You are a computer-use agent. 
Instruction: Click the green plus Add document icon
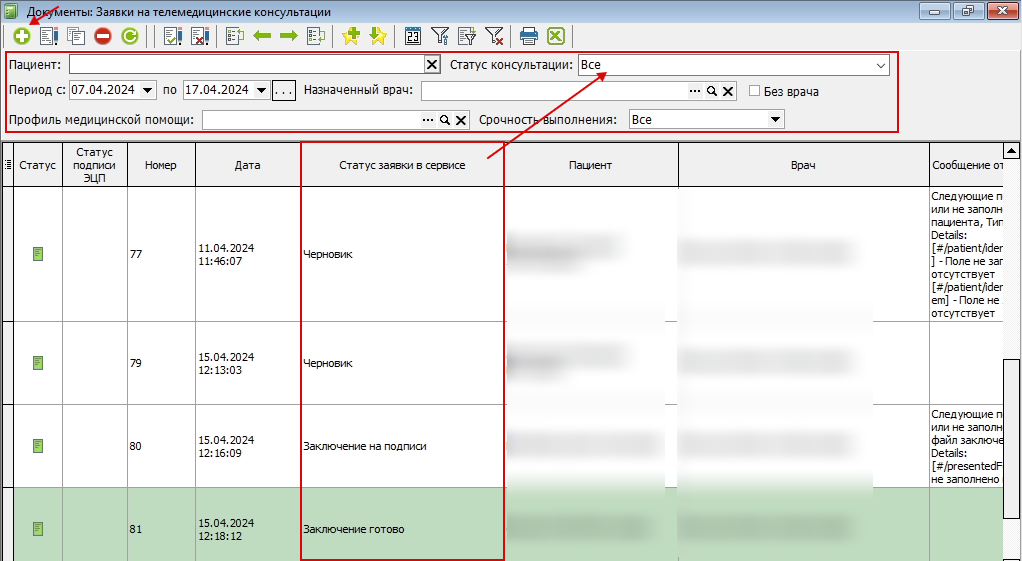tap(21, 36)
